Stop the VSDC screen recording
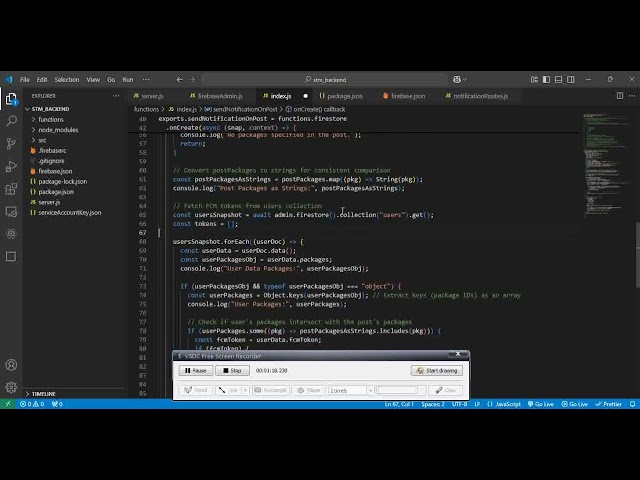Image resolution: width=640 pixels, height=480 pixels. pyautogui.click(x=232, y=370)
